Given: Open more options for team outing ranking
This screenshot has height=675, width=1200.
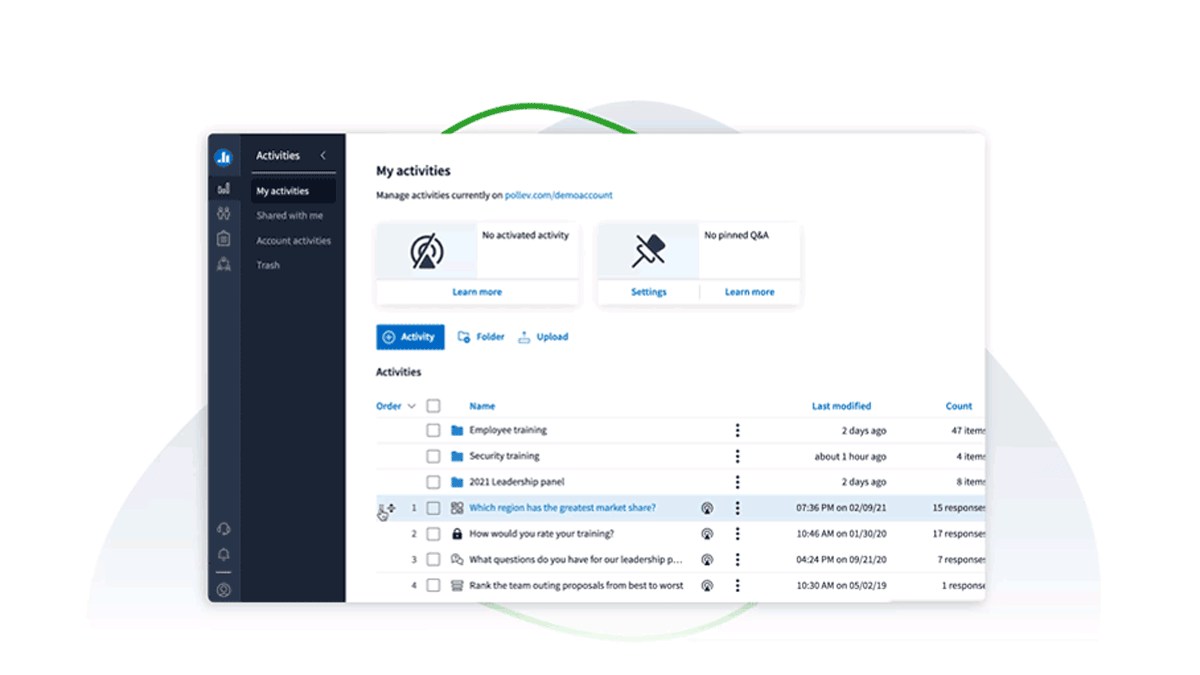Looking at the screenshot, I should click(x=737, y=586).
